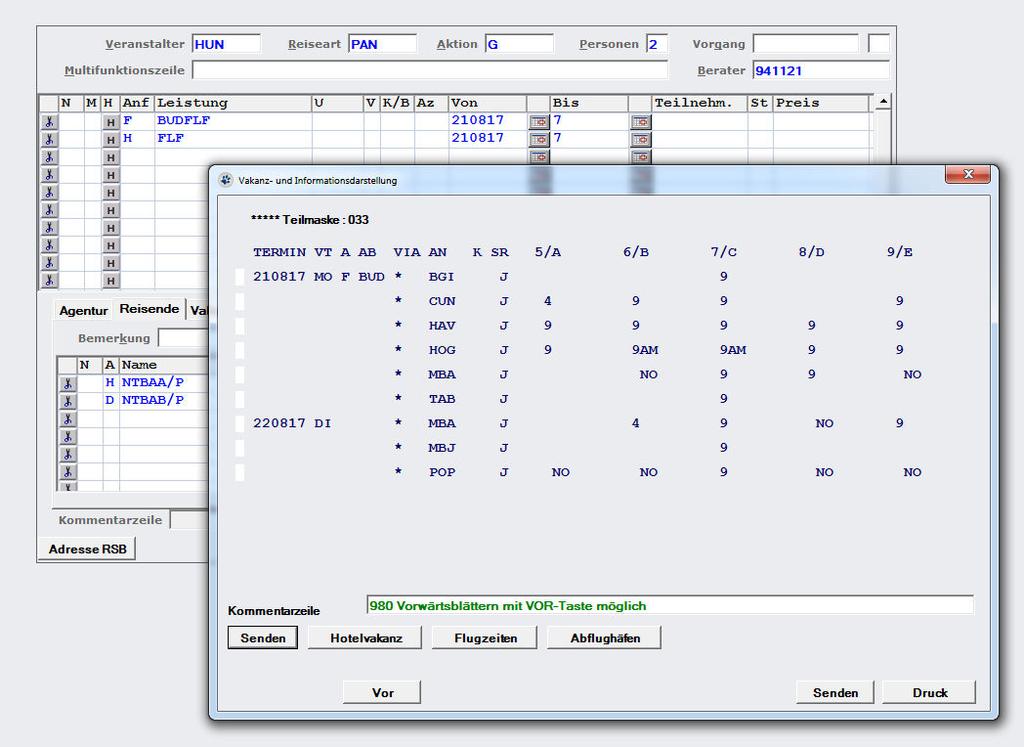1024x747 pixels.
Task: Select the FLF Leistung cell
Action: point(233,138)
